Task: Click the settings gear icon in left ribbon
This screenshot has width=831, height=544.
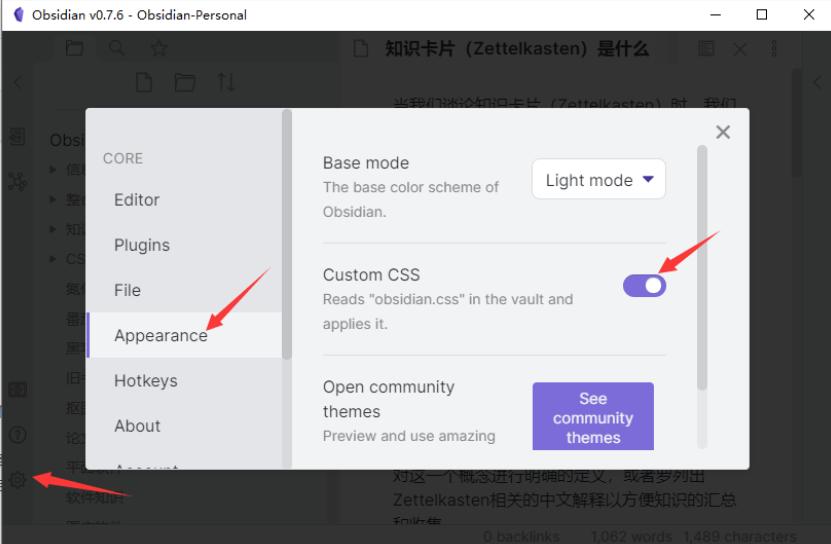Action: pyautogui.click(x=17, y=480)
